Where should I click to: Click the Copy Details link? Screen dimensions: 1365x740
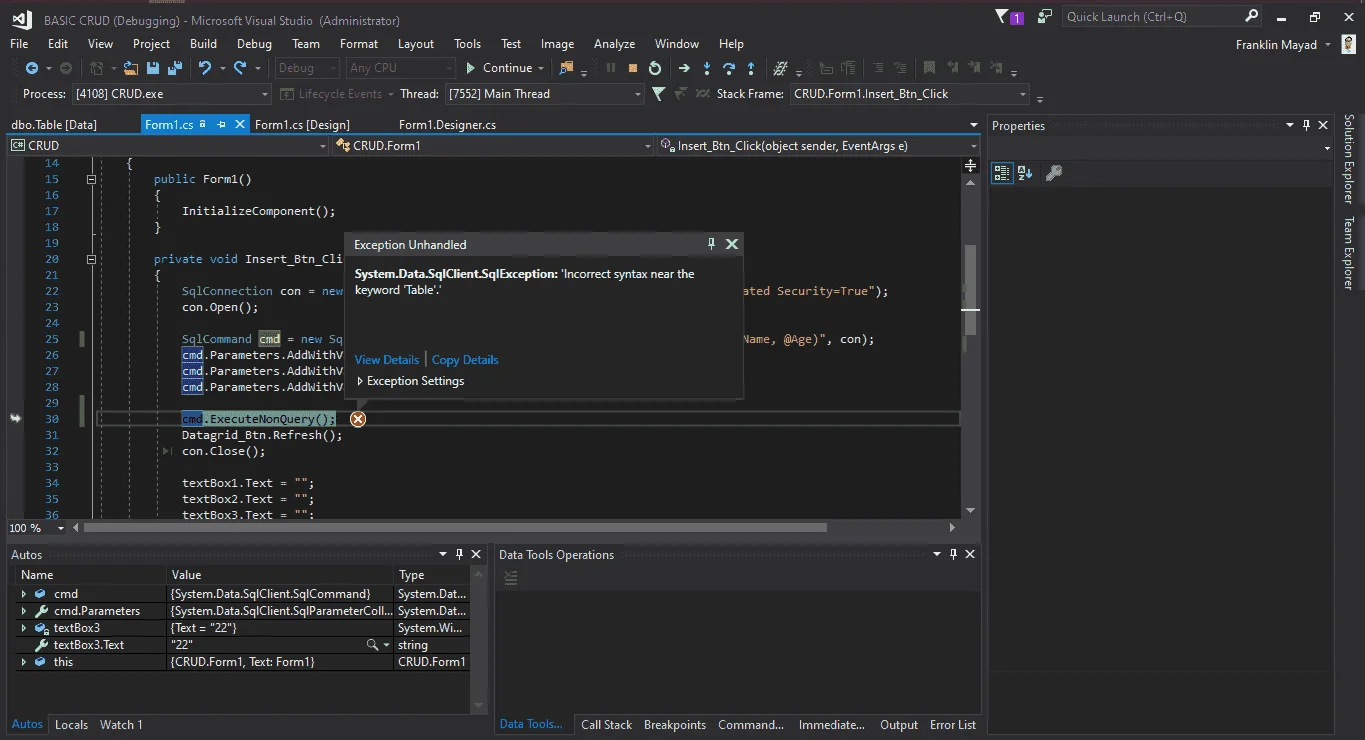pyautogui.click(x=465, y=360)
